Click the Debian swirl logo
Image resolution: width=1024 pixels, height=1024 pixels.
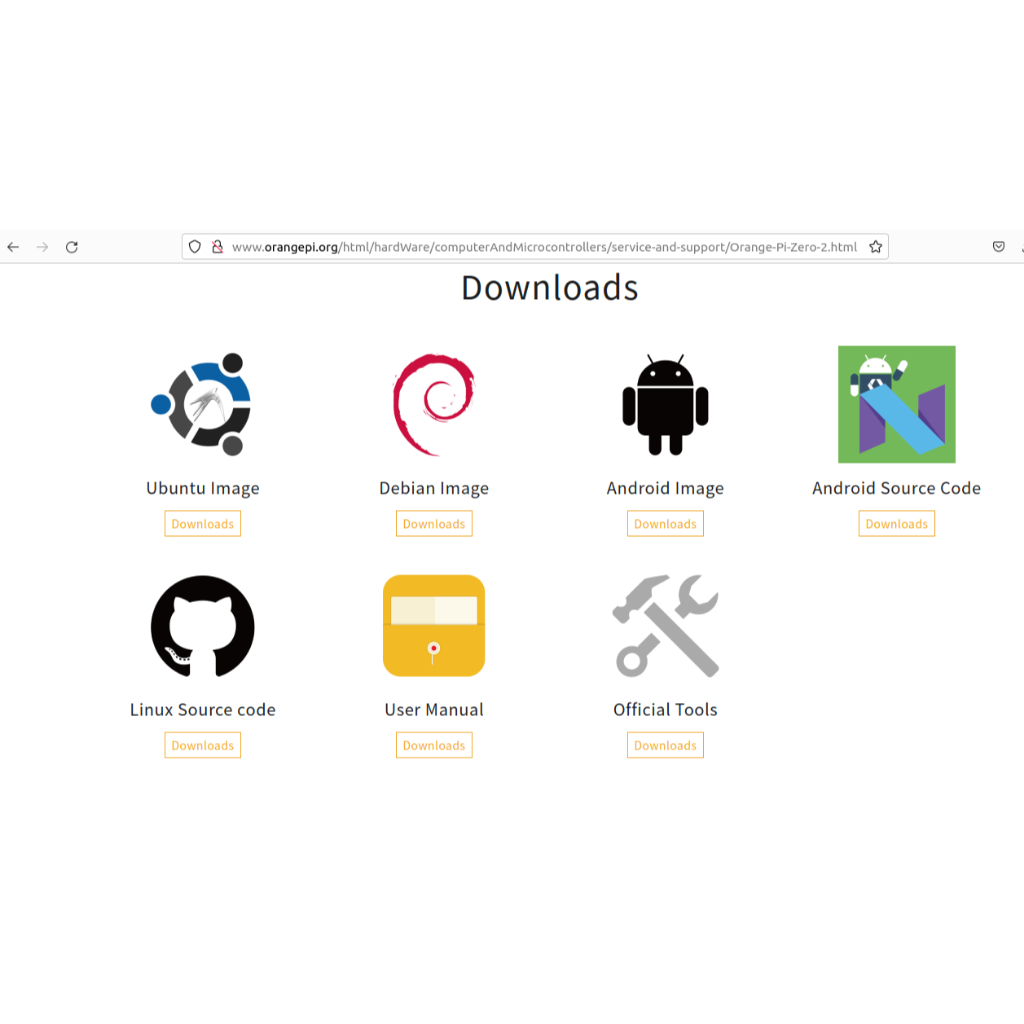click(x=434, y=404)
